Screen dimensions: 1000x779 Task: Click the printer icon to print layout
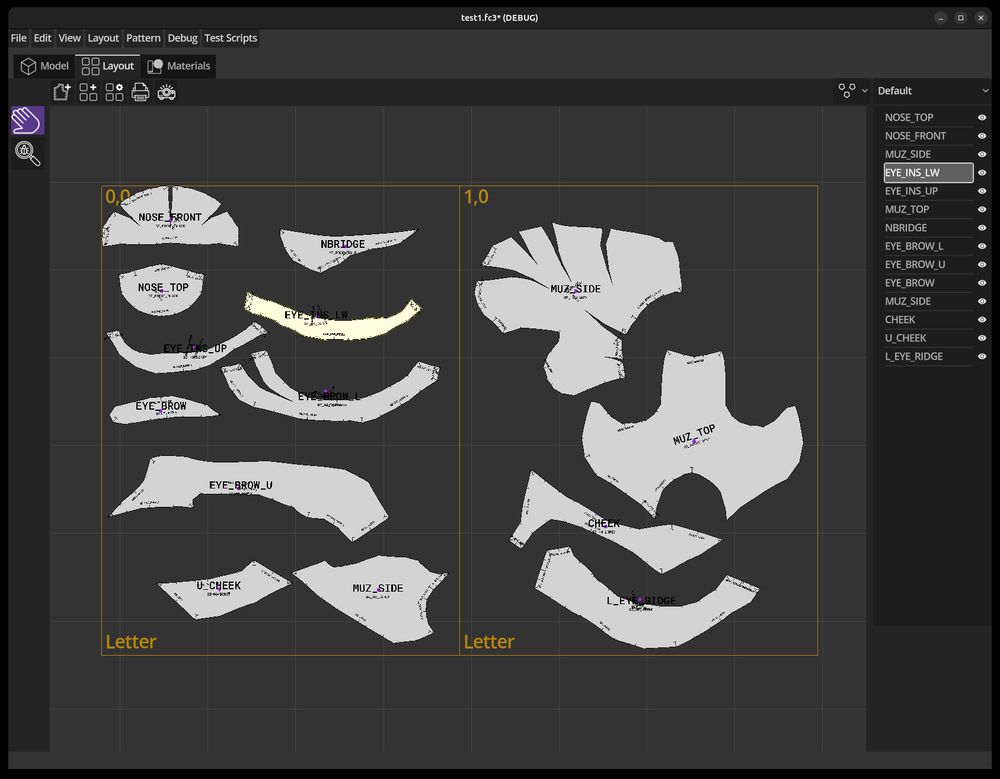[x=140, y=93]
